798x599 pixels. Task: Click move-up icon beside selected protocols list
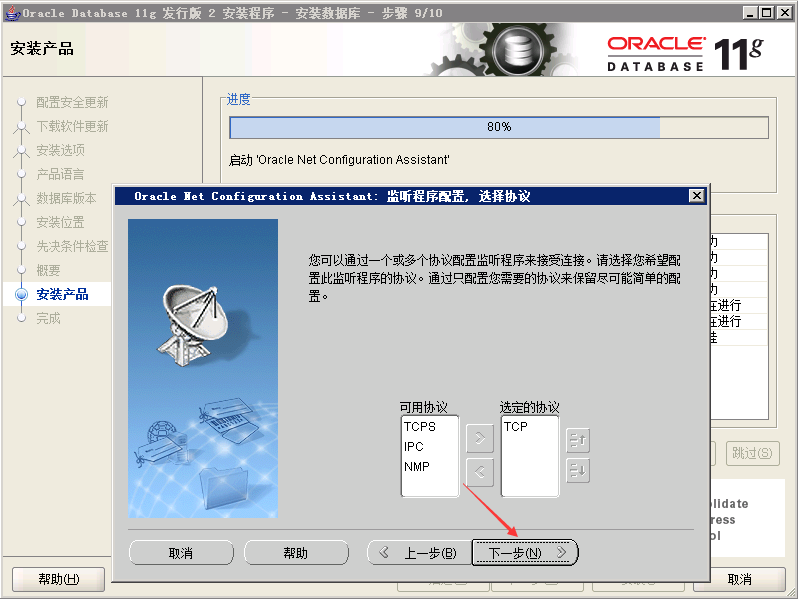(578, 440)
